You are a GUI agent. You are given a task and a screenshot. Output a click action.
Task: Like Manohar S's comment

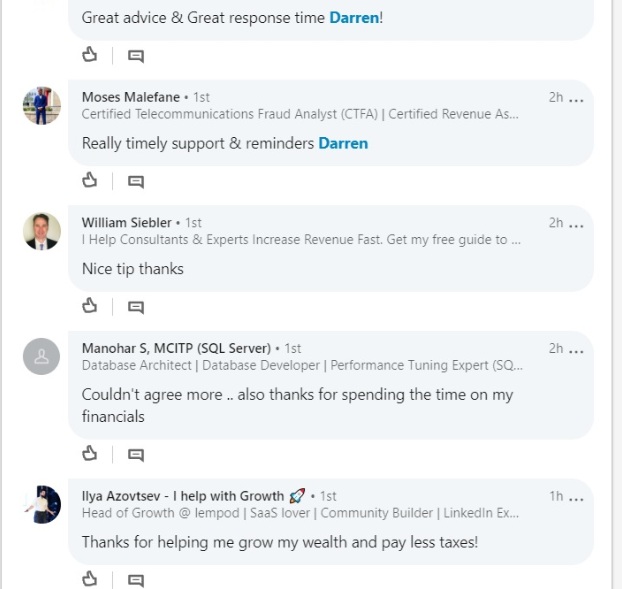point(90,453)
